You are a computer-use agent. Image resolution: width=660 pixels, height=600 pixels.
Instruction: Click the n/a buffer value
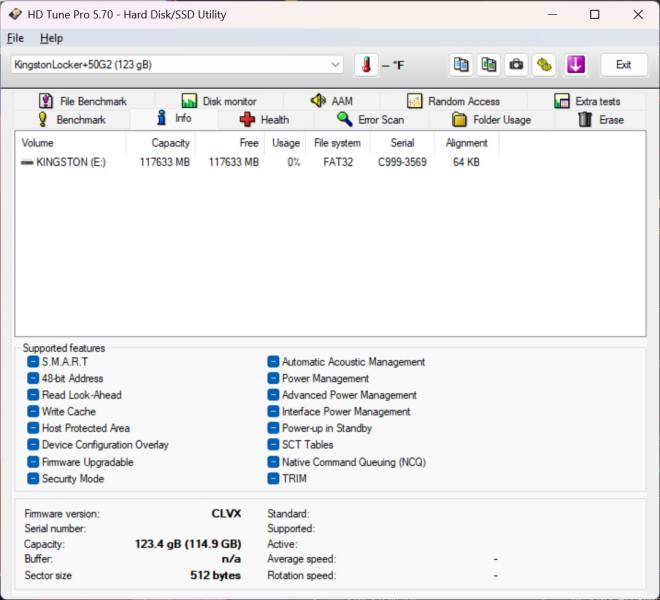[231, 559]
